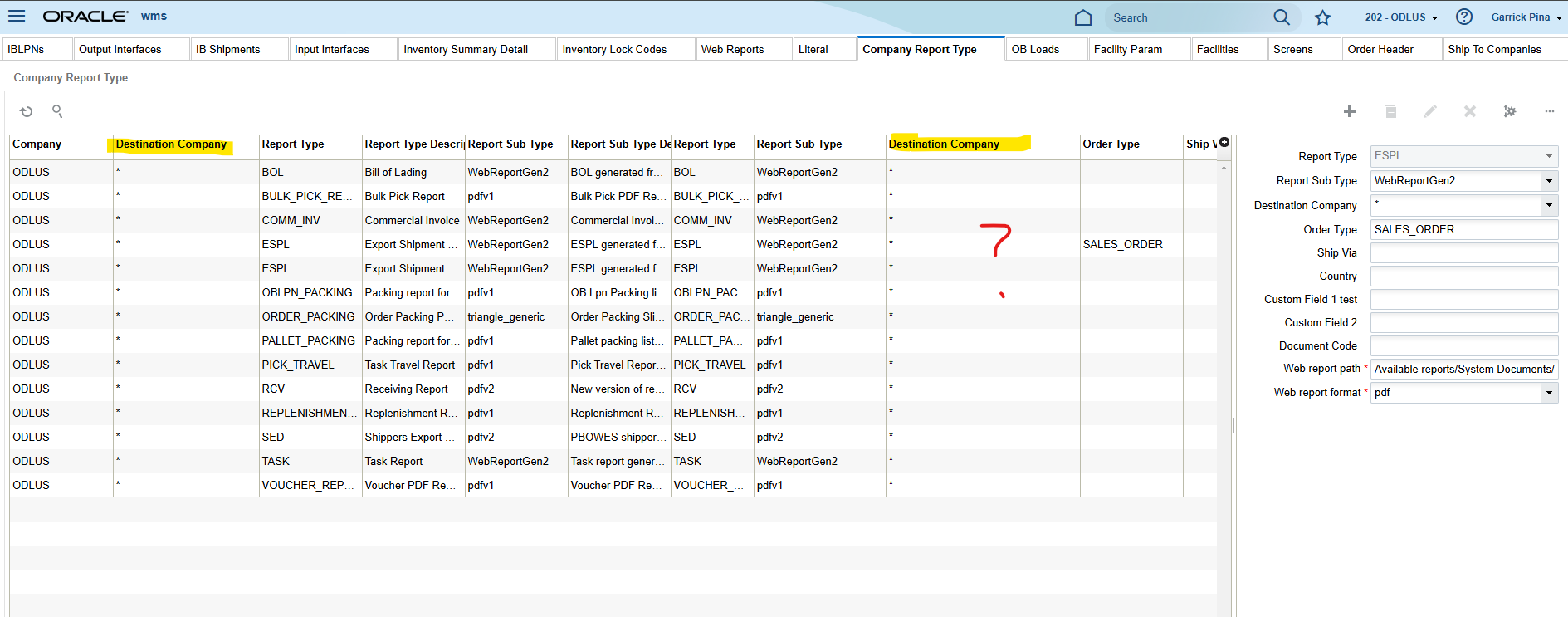Switch to the Ship To Companies tab
This screenshot has height=617, width=1568.
(1504, 49)
